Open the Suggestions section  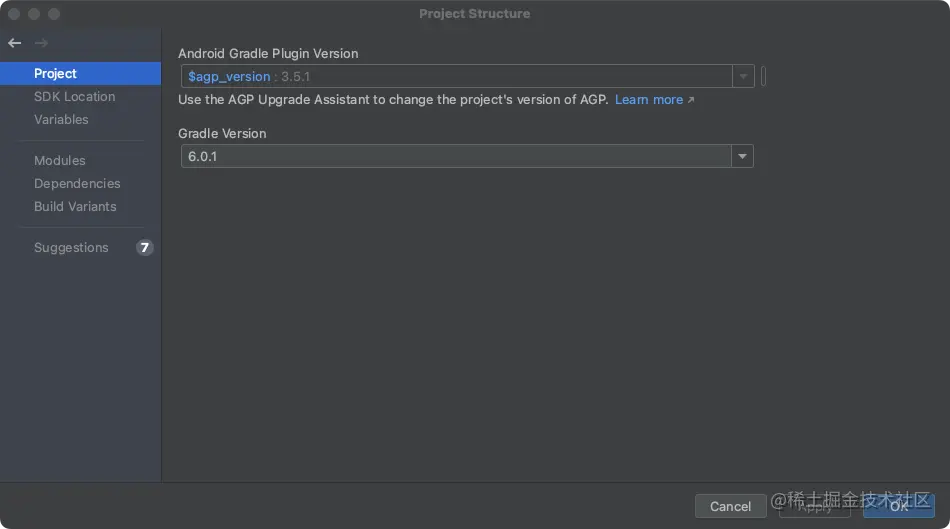pos(71,248)
